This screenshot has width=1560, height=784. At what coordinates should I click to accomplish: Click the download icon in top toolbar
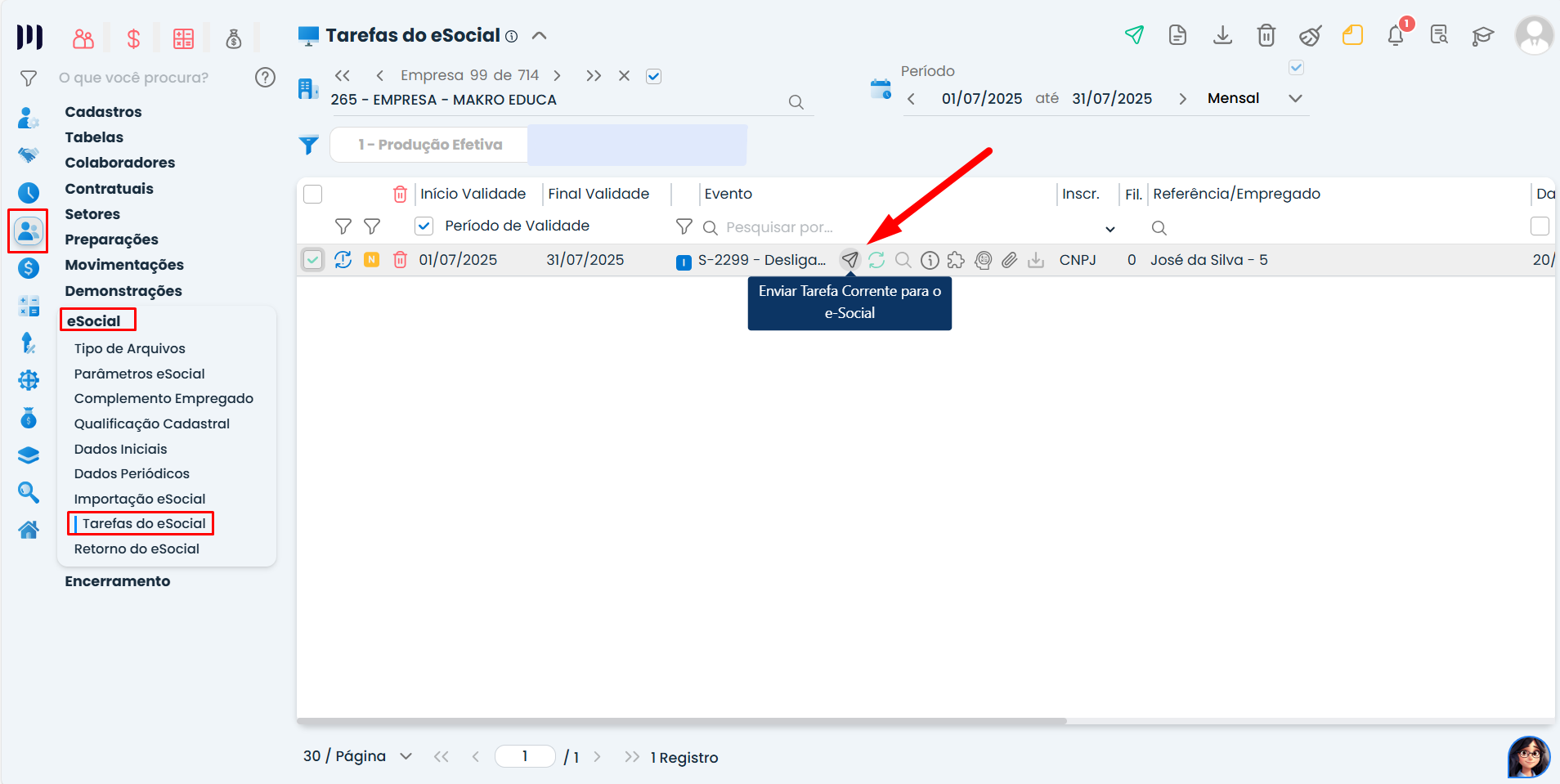click(1222, 35)
